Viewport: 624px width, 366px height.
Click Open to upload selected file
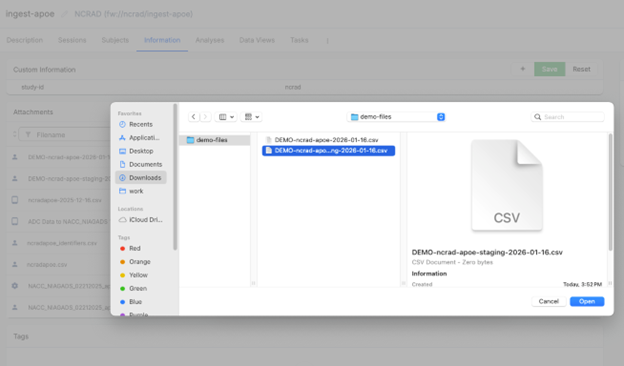[587, 301]
